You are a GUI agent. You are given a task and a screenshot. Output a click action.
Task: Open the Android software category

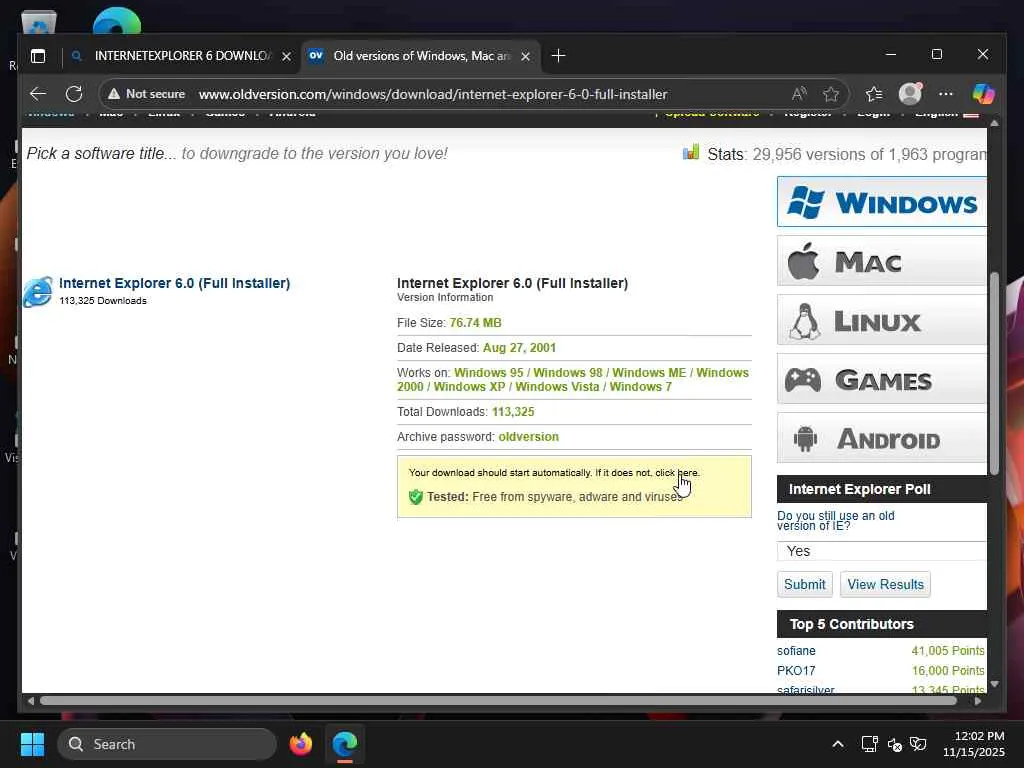(882, 438)
